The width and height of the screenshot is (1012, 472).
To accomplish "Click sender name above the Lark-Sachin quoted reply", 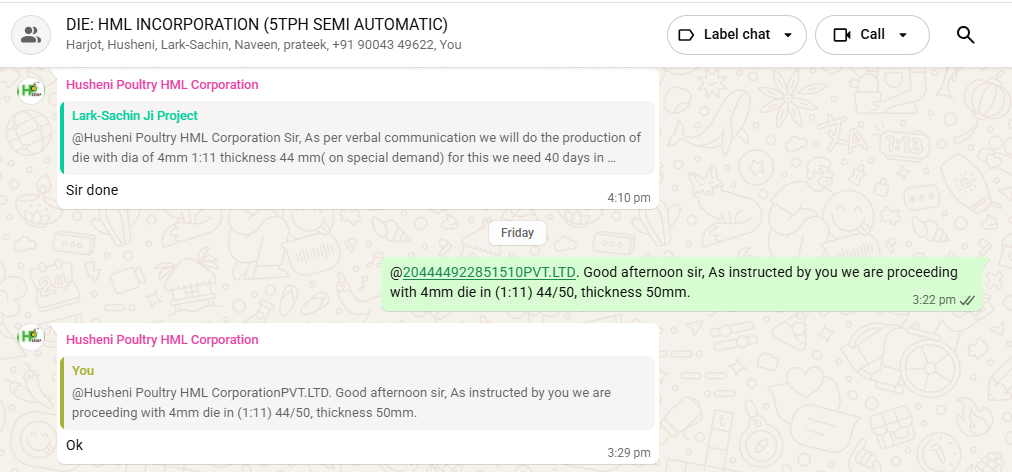I will (x=162, y=85).
